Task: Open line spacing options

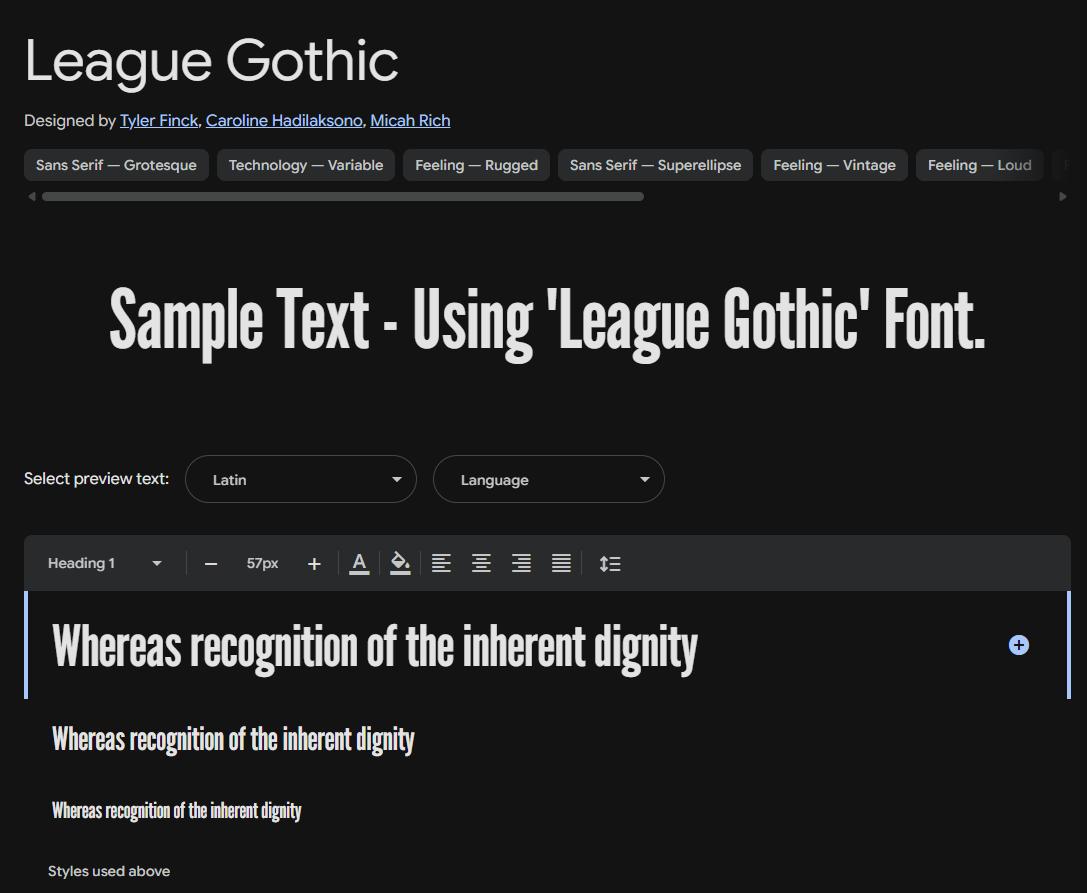Action: [x=610, y=564]
